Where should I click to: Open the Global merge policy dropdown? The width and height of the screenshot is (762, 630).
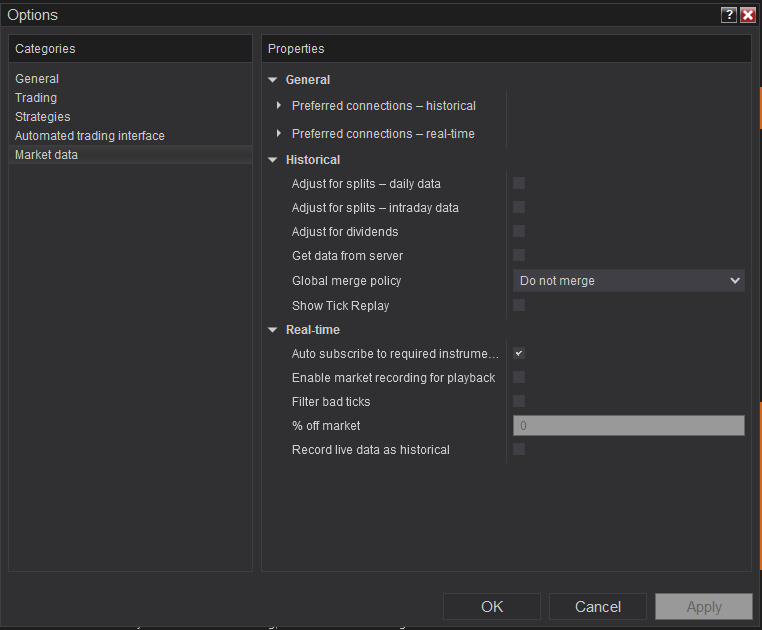tap(629, 281)
